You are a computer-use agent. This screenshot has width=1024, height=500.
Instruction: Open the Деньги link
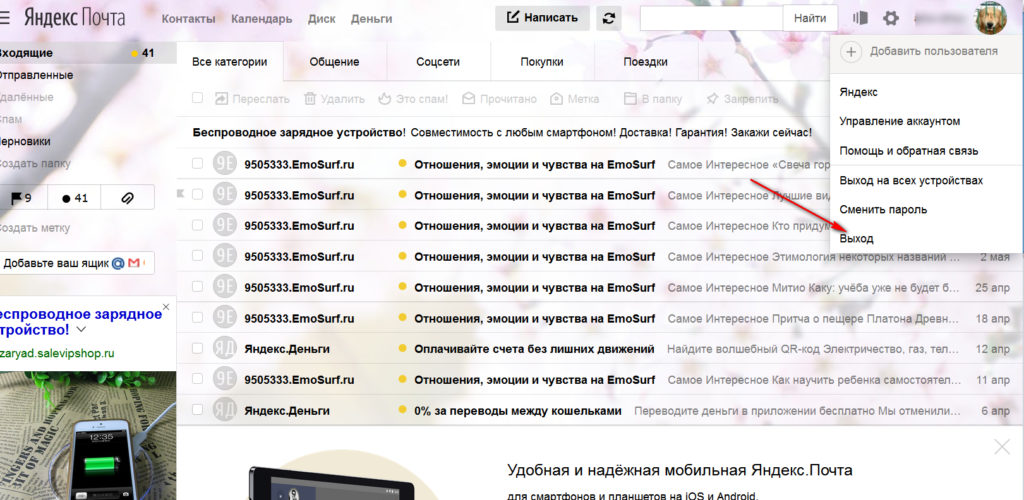[371, 19]
